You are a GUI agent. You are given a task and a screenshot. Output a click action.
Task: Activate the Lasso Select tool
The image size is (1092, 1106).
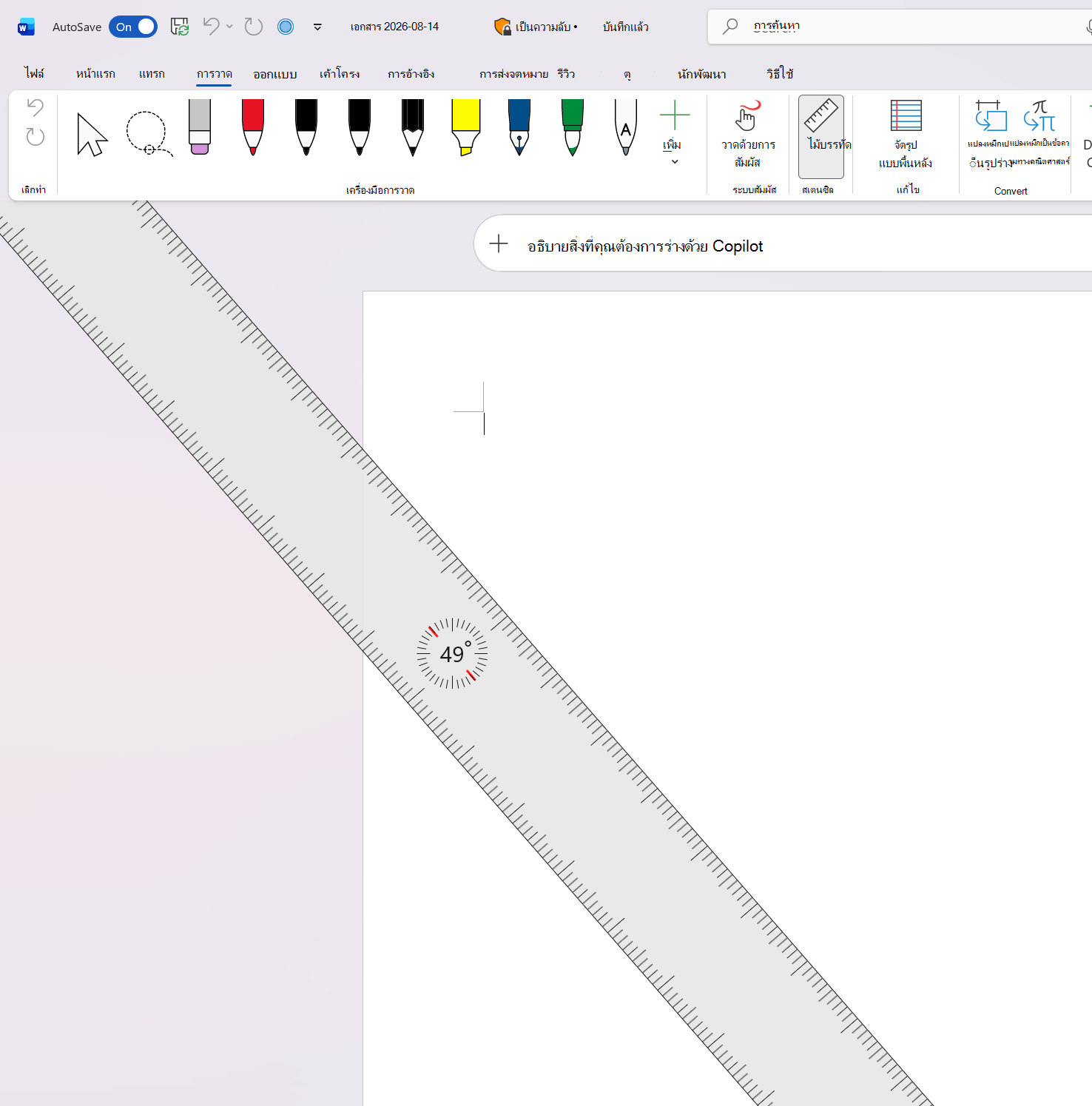point(149,134)
